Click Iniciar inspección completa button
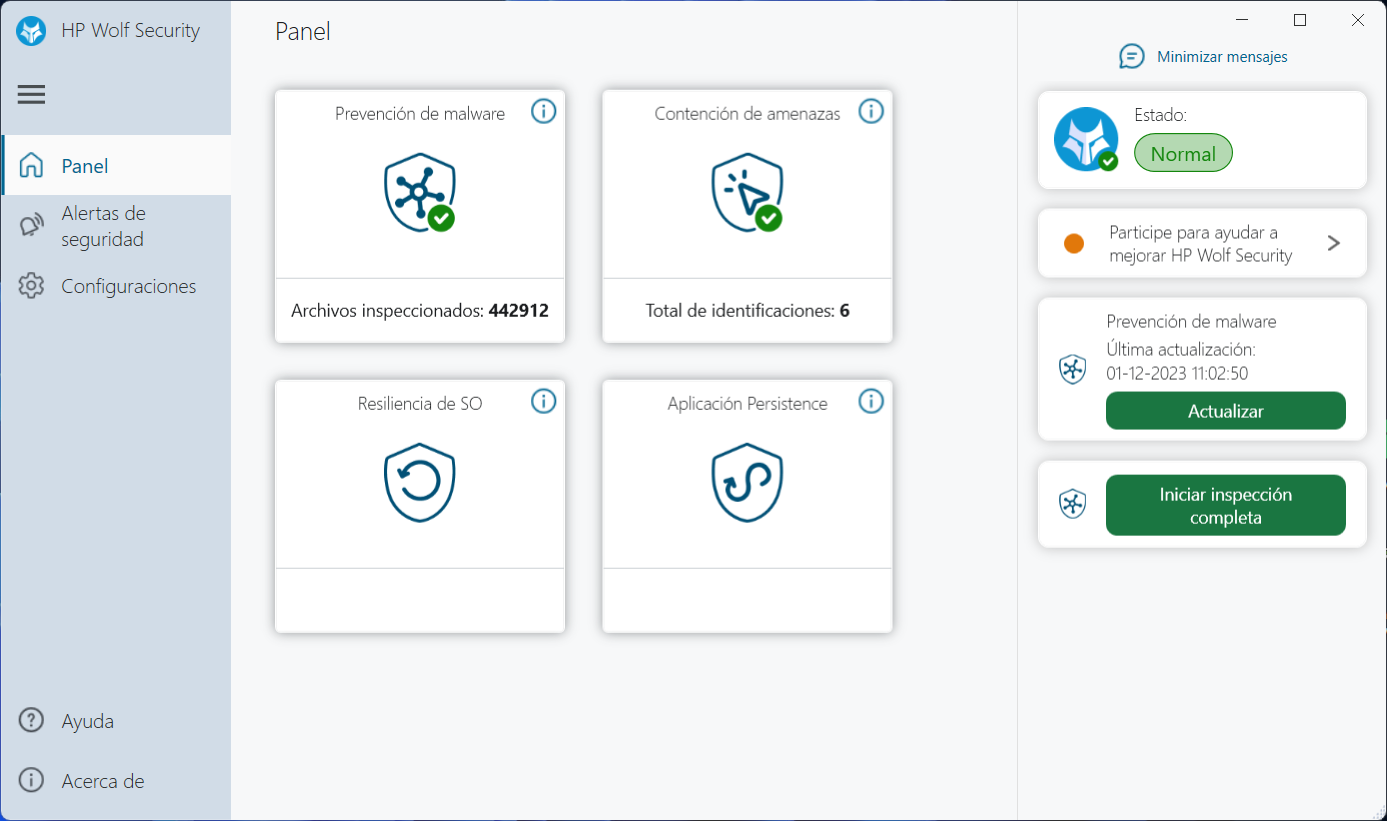 1226,505
